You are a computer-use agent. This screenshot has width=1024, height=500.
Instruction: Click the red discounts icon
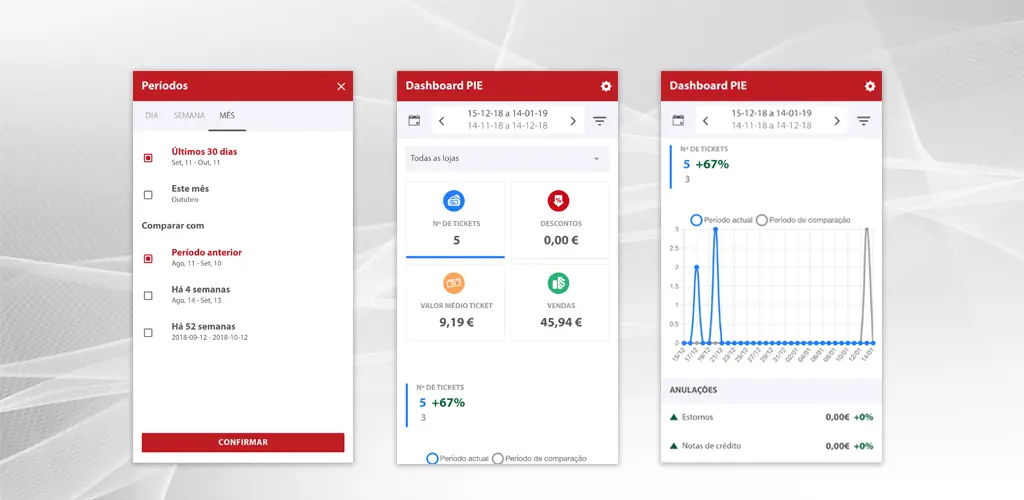[558, 201]
